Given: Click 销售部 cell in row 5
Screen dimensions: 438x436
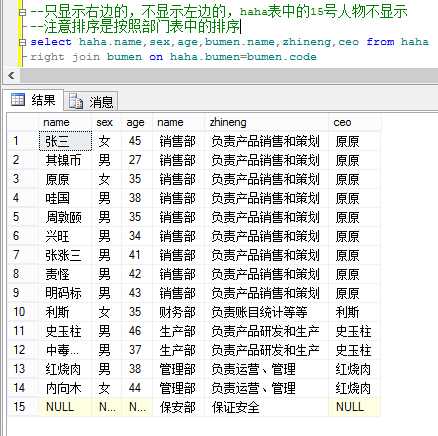Looking at the screenshot, I should tap(179, 217).
